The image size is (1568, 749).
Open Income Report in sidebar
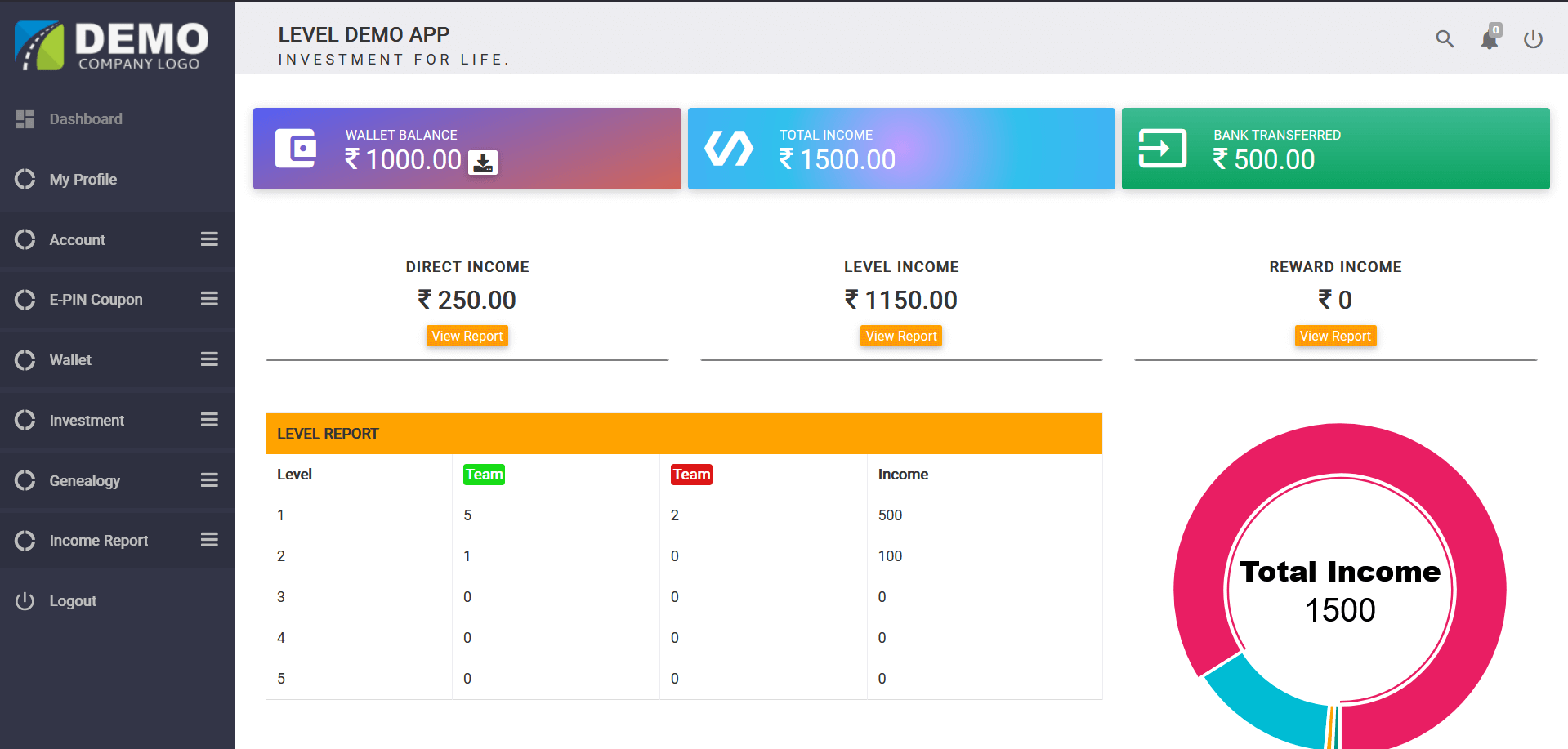click(98, 541)
